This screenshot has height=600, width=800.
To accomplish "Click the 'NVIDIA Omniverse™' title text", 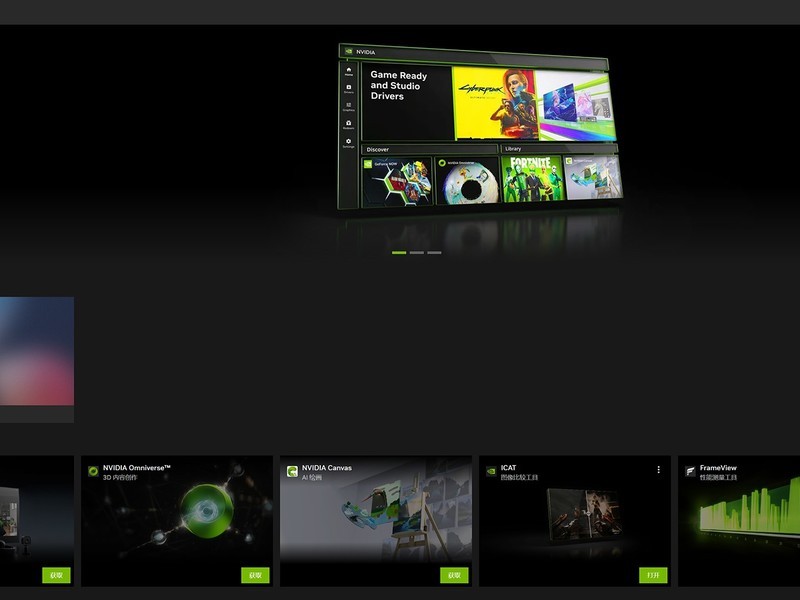I will (x=137, y=467).
